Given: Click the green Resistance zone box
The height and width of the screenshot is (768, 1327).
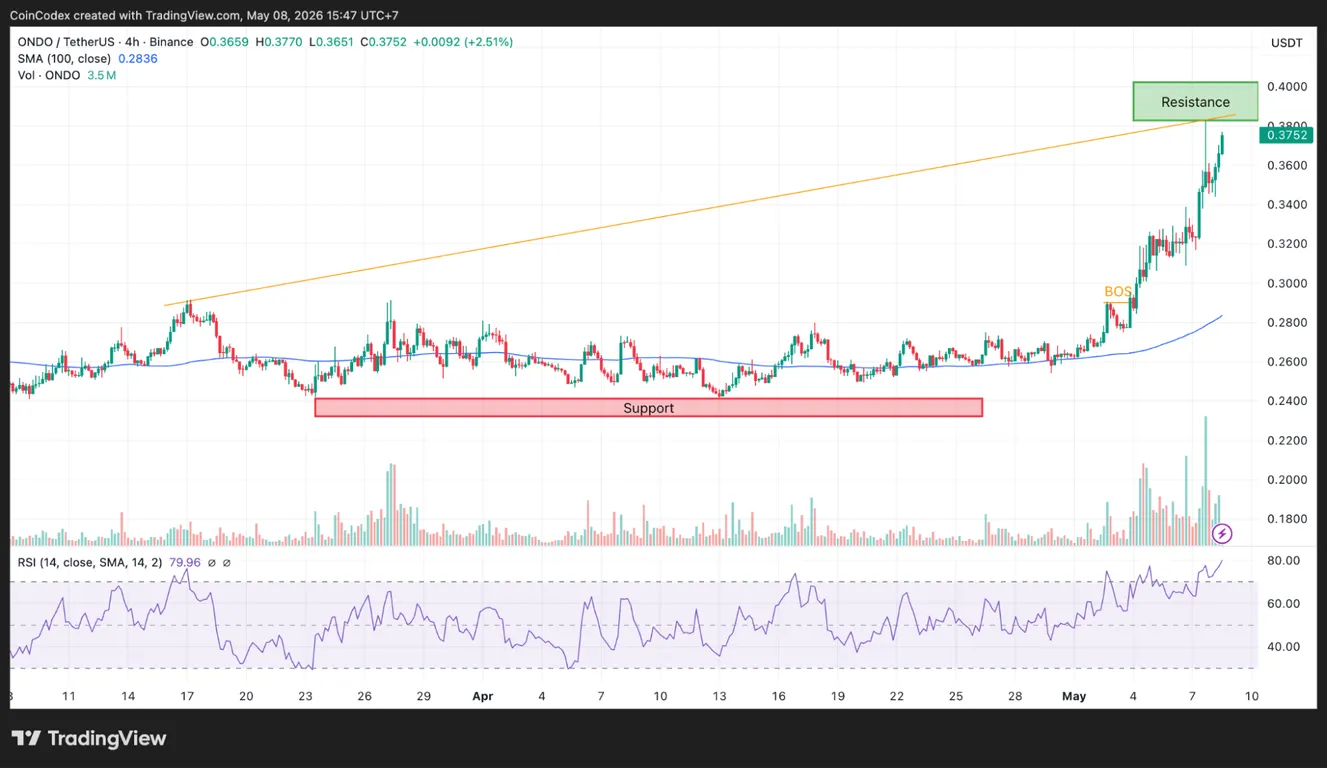Looking at the screenshot, I should pyautogui.click(x=1195, y=102).
